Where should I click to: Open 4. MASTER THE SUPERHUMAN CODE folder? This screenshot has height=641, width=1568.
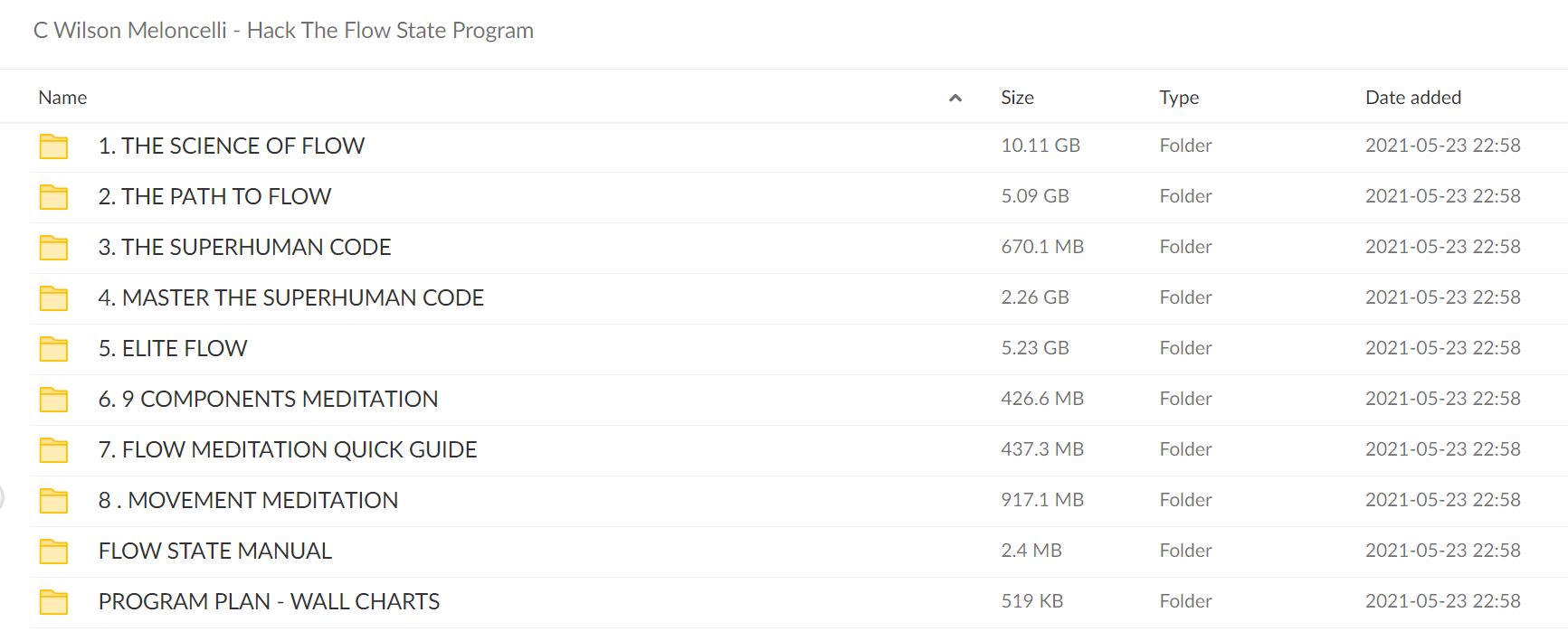click(x=291, y=297)
